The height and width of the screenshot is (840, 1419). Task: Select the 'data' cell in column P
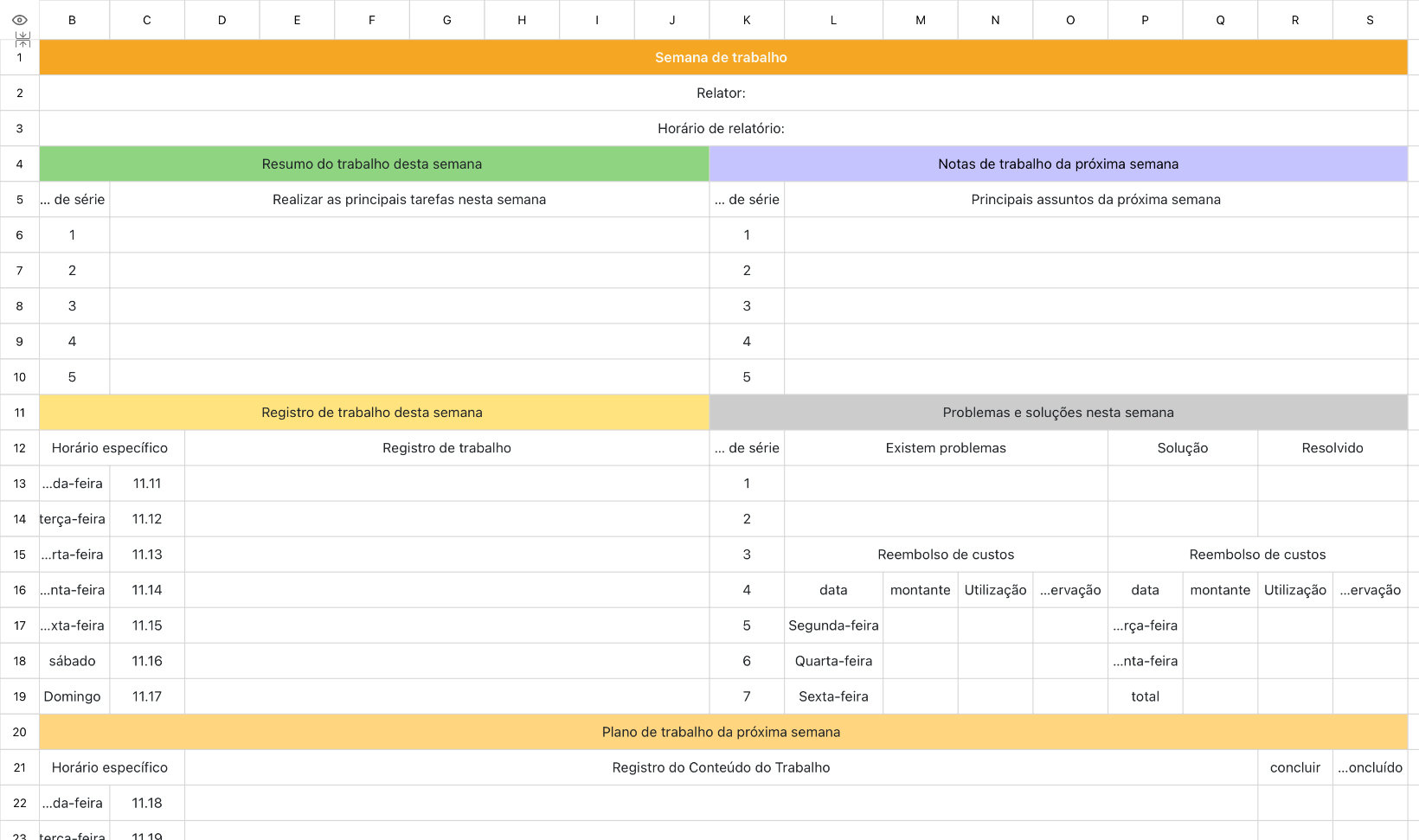(x=1145, y=590)
